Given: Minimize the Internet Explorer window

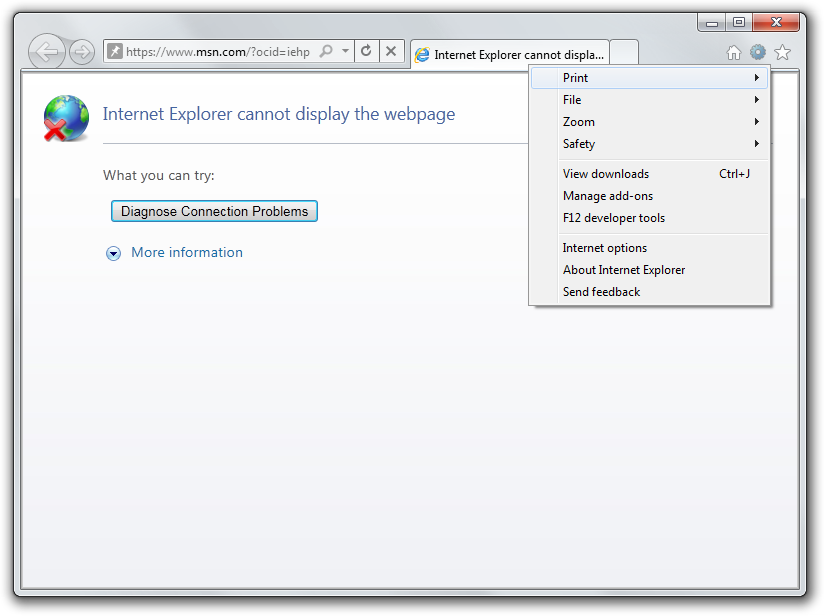Looking at the screenshot, I should (712, 22).
